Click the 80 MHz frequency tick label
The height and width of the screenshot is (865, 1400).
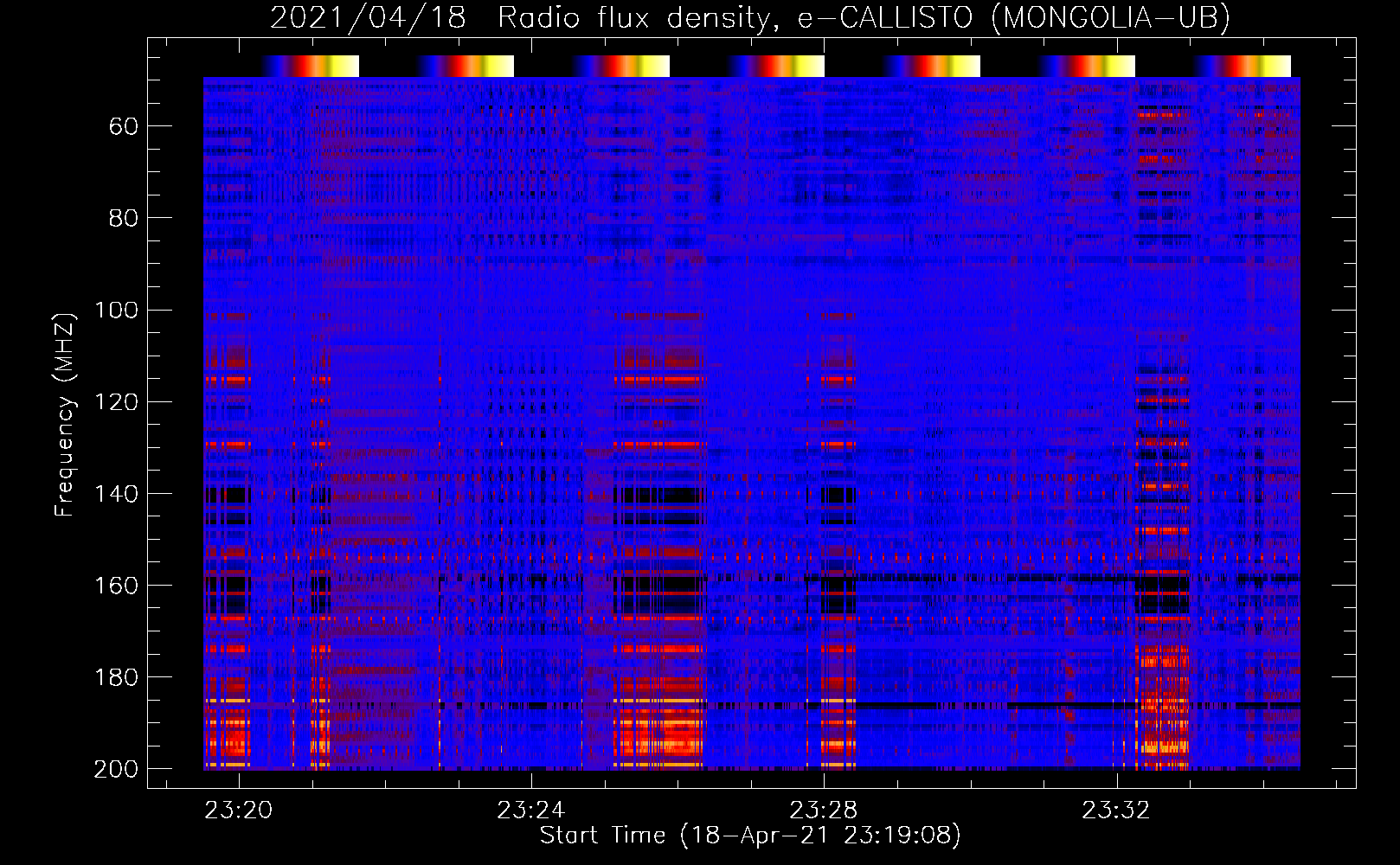pyautogui.click(x=124, y=218)
